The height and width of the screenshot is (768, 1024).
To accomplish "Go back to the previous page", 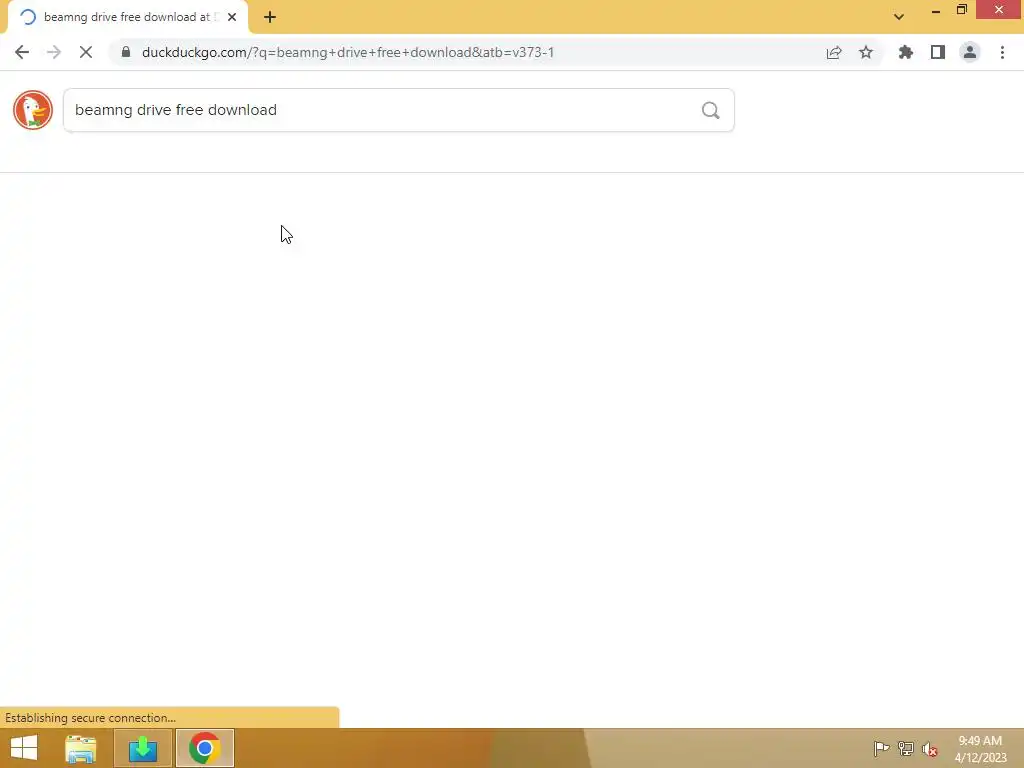I will tap(22, 52).
